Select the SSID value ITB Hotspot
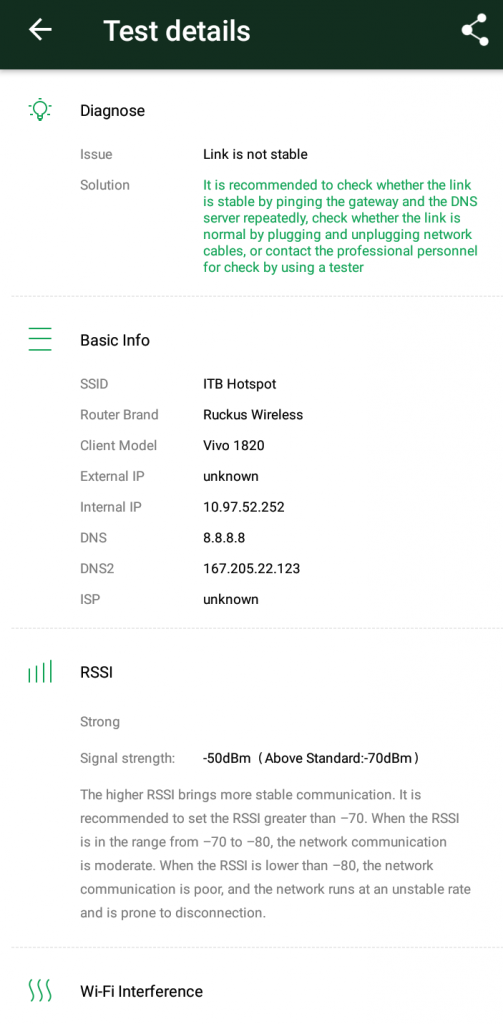Screen dimensions: 503x1024 (240, 384)
